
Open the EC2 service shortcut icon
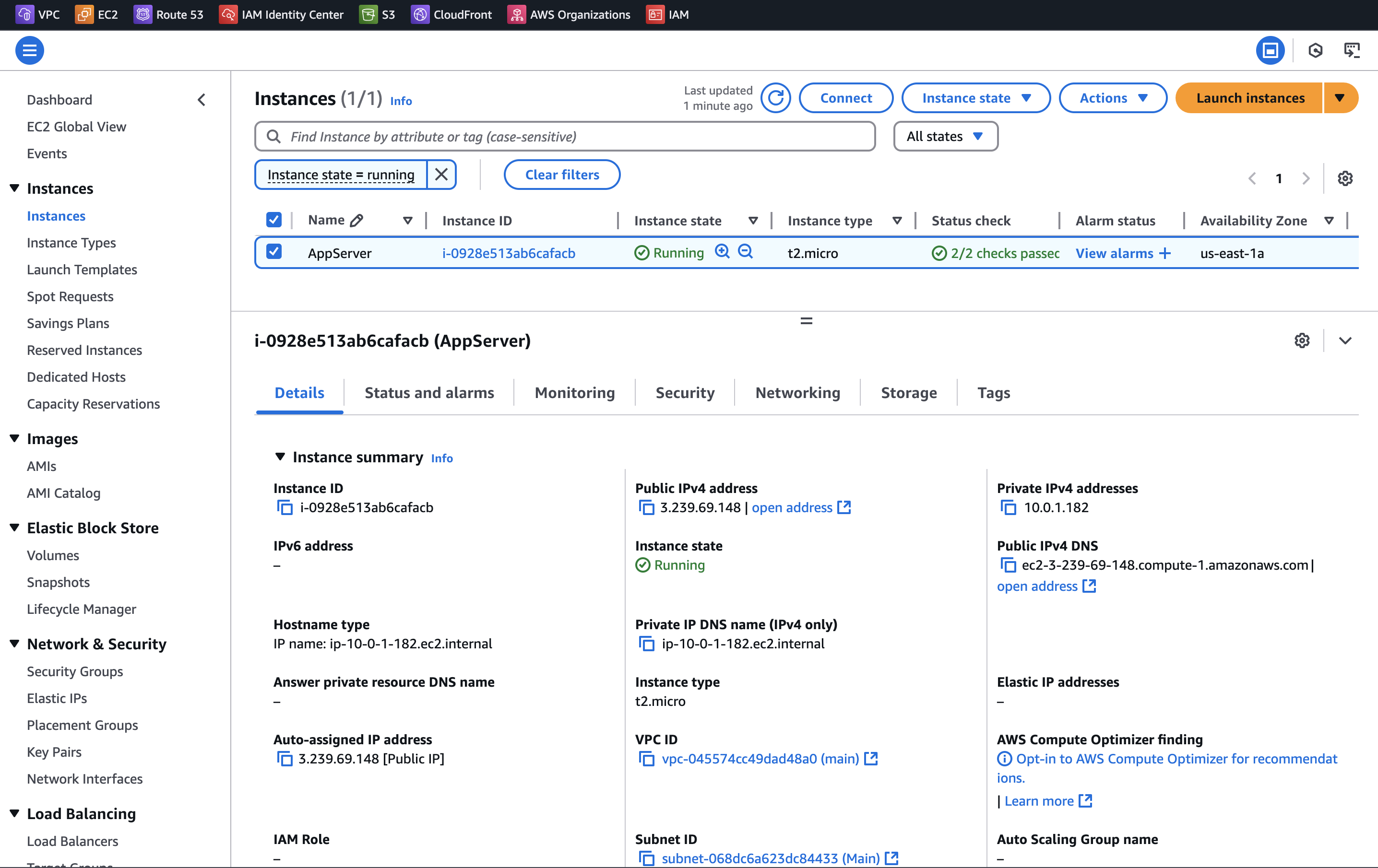point(84,14)
